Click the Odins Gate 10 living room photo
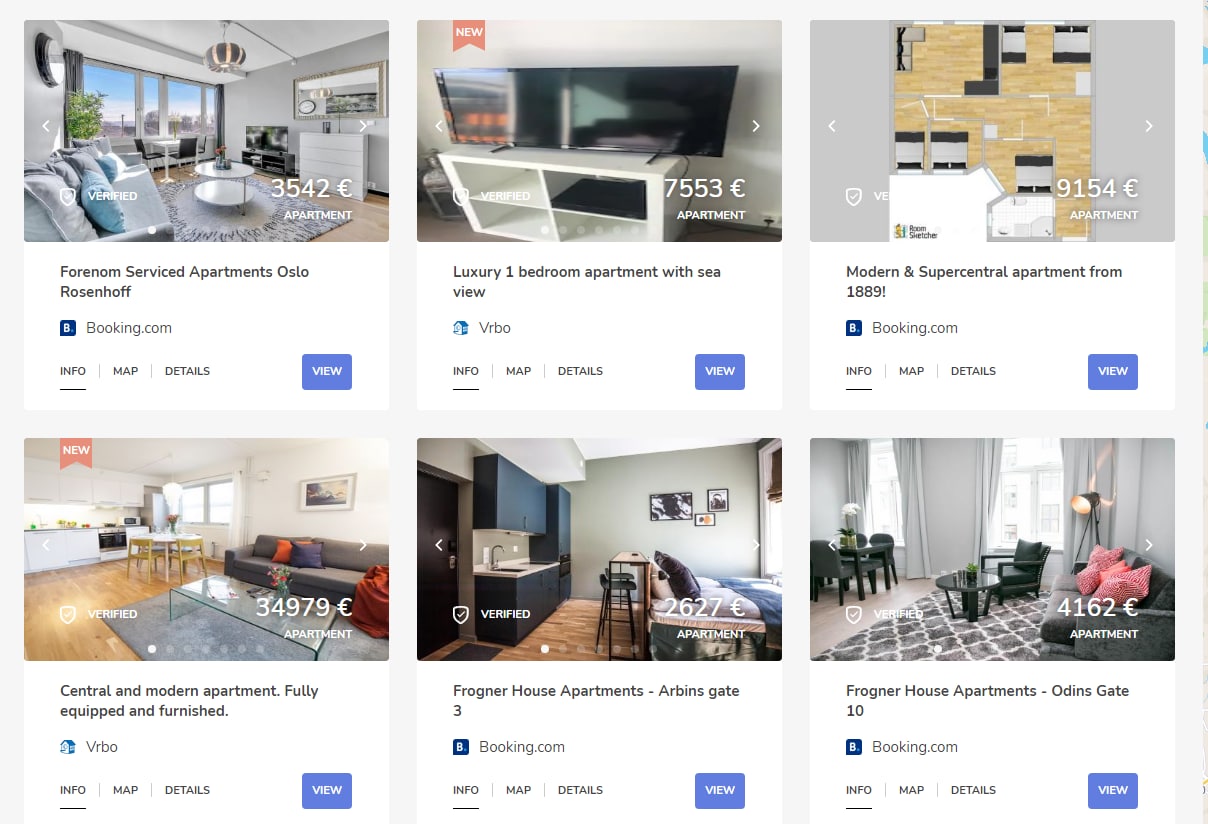 pyautogui.click(x=992, y=549)
